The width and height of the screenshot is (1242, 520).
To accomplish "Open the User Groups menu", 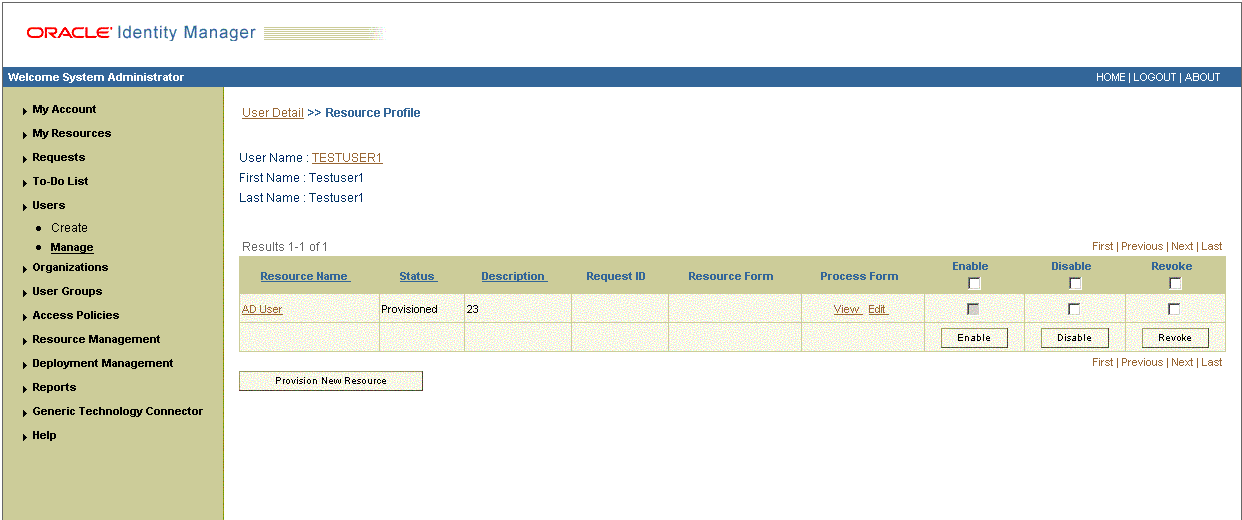I will [67, 291].
